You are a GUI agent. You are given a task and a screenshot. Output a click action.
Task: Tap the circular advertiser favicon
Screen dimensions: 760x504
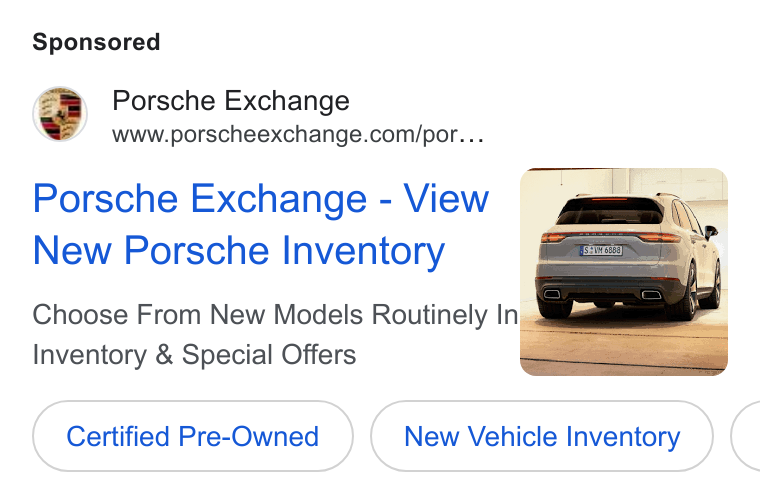tap(60, 114)
